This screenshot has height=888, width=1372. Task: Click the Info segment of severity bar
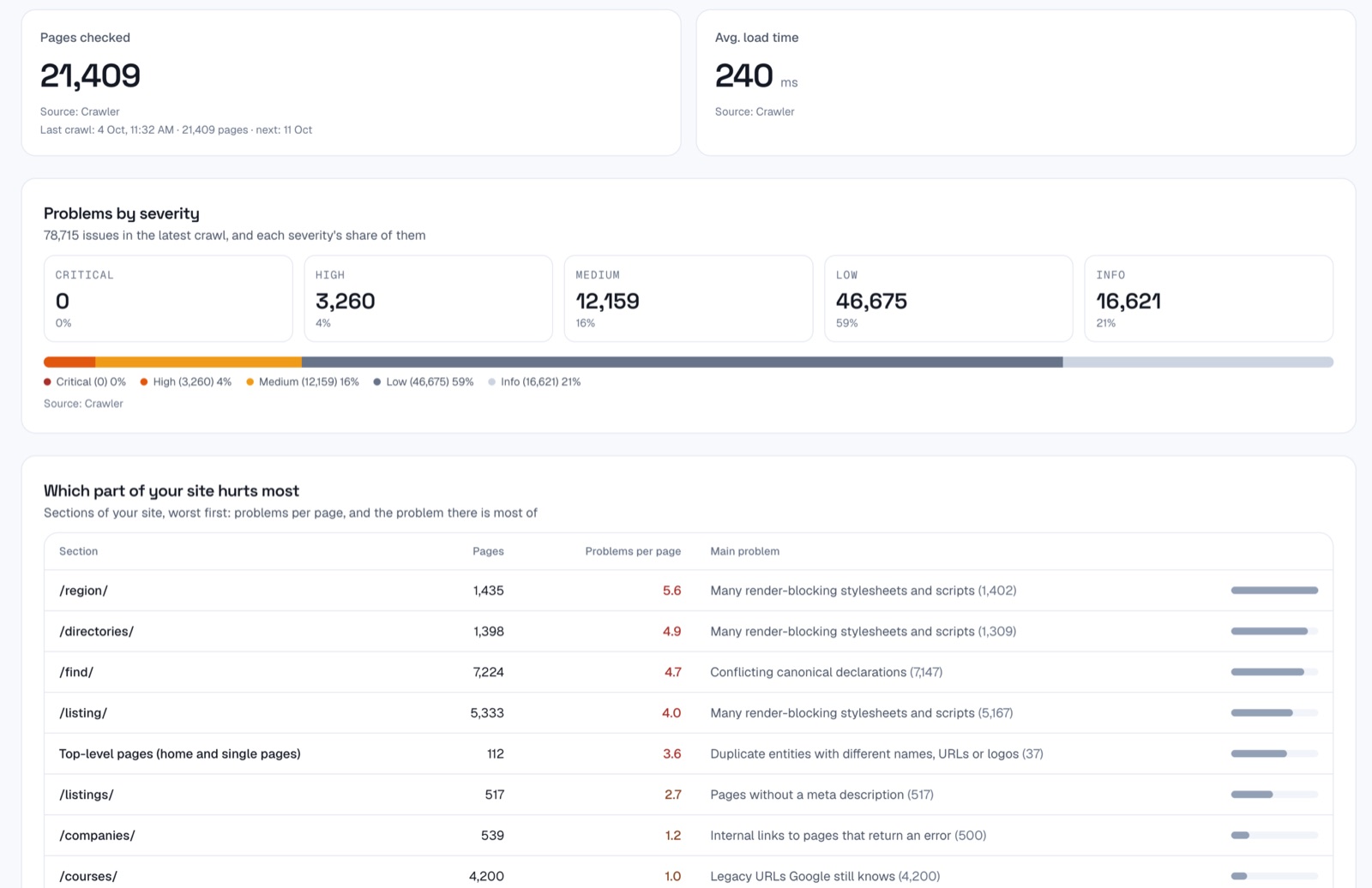(1198, 362)
